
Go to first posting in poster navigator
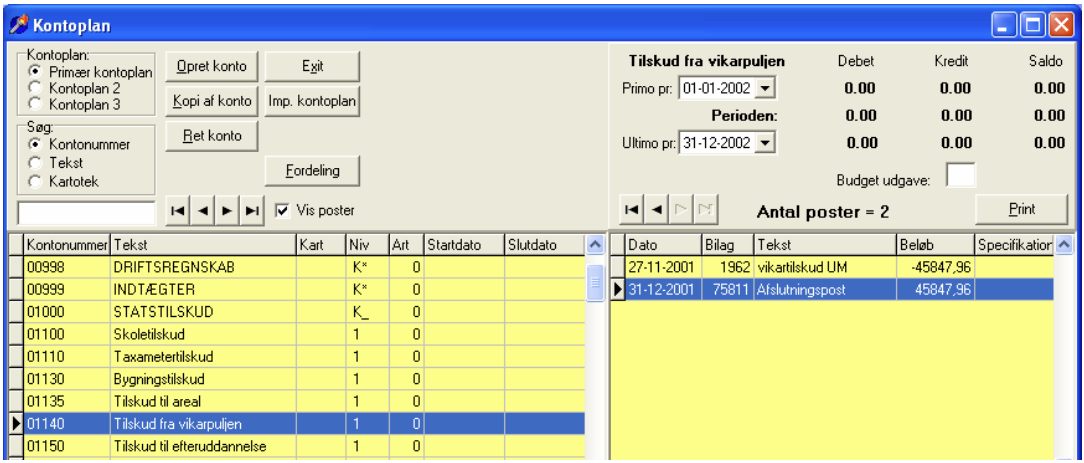631,209
